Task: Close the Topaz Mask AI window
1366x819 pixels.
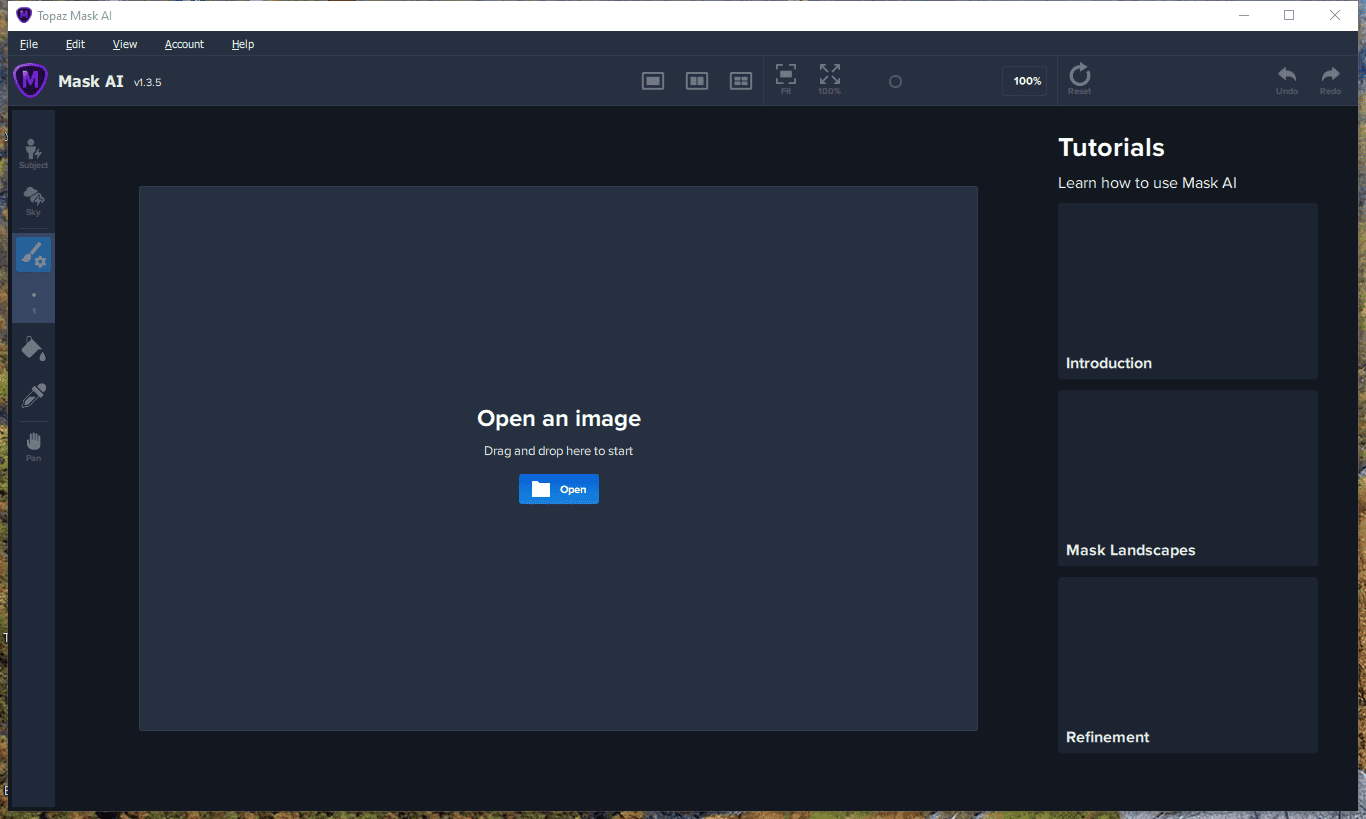Action: (x=1335, y=15)
